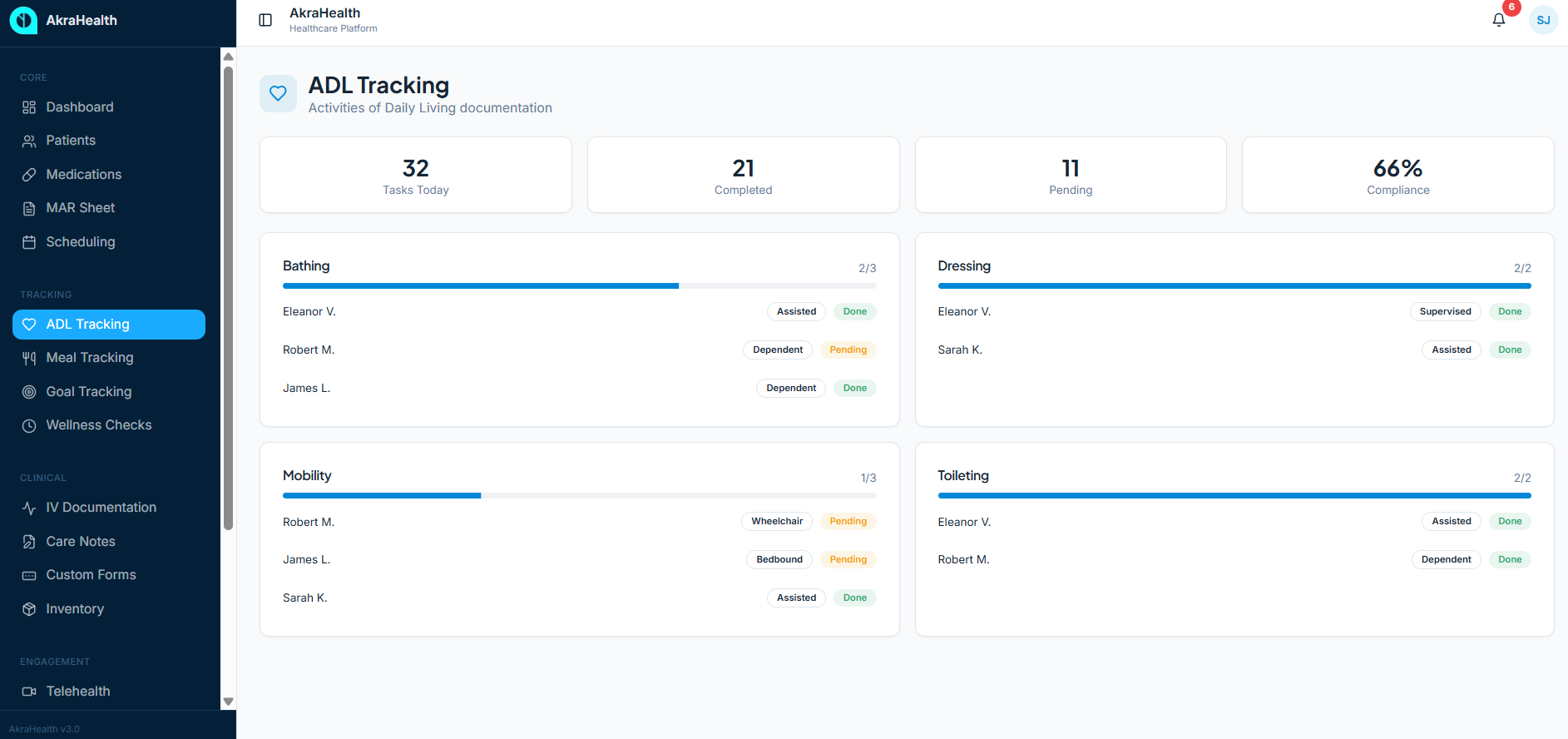This screenshot has width=1568, height=739.
Task: Open the Dashboard page
Action: pyautogui.click(x=109, y=107)
